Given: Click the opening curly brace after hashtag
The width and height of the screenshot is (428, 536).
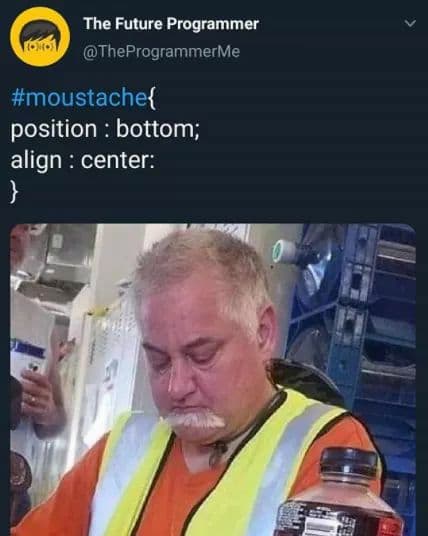Looking at the screenshot, I should [152, 98].
